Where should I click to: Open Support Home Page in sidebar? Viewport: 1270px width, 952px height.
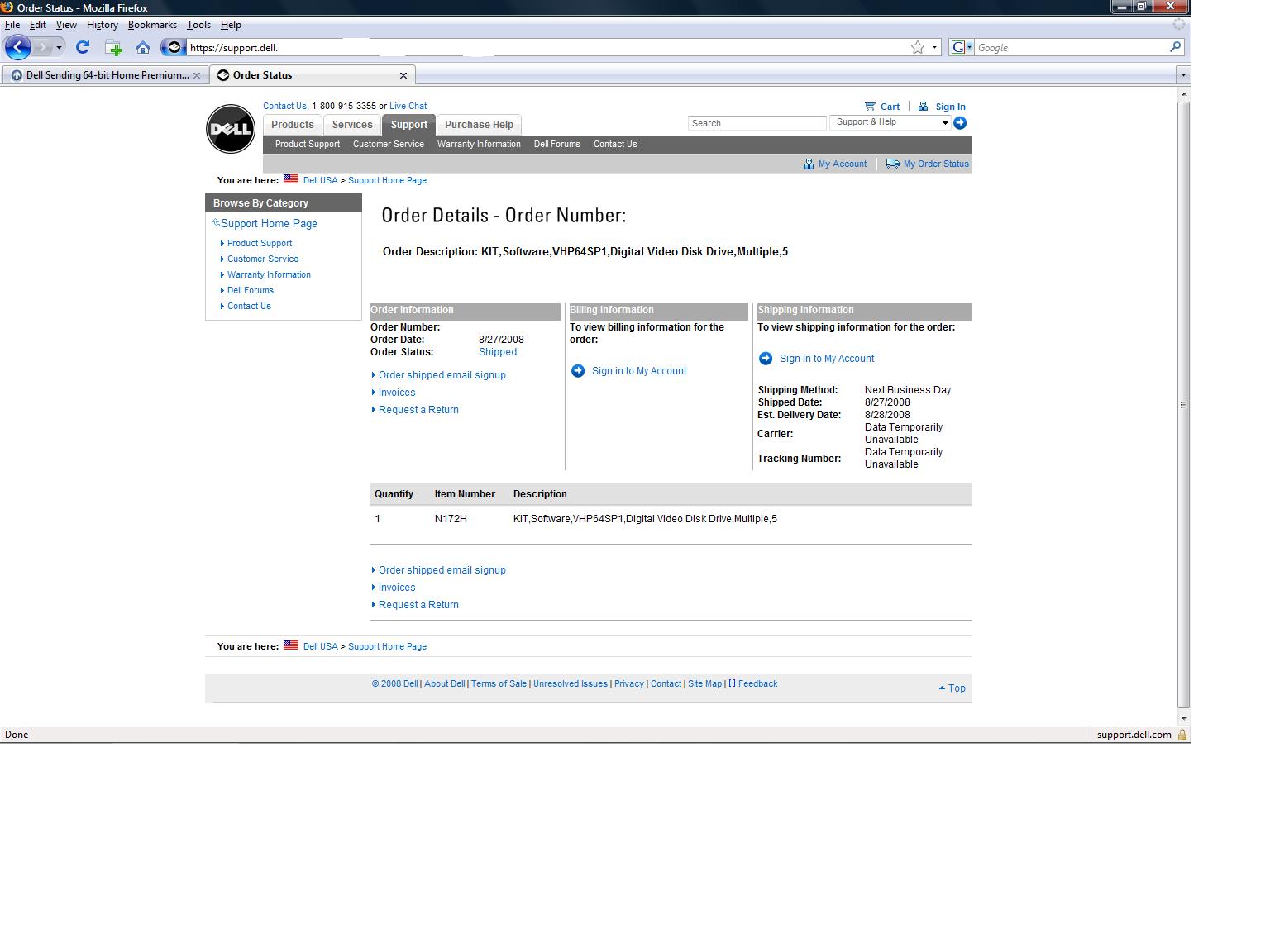[269, 224]
